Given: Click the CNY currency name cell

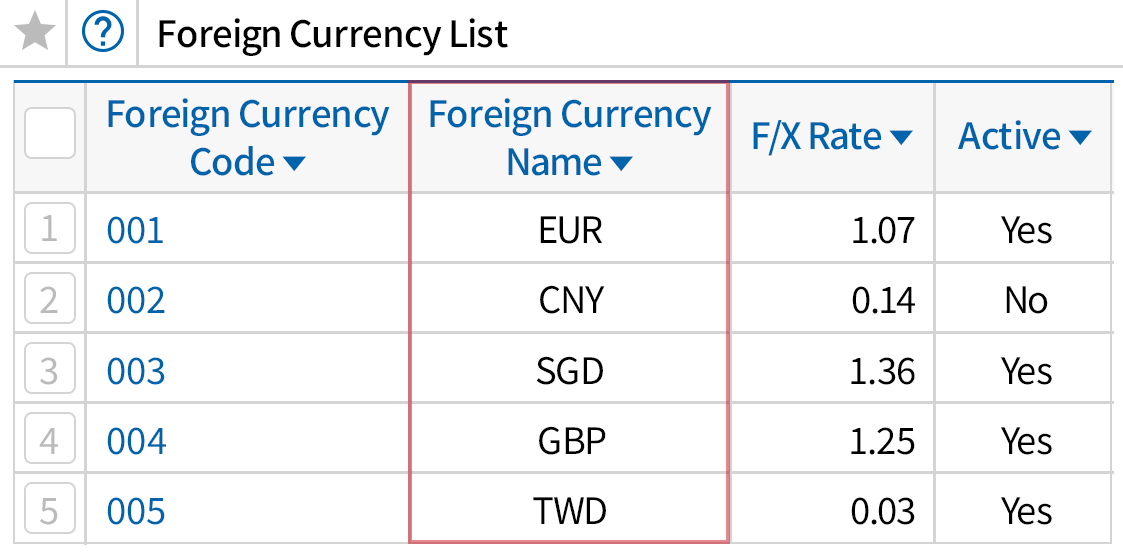Looking at the screenshot, I should pyautogui.click(x=570, y=301).
